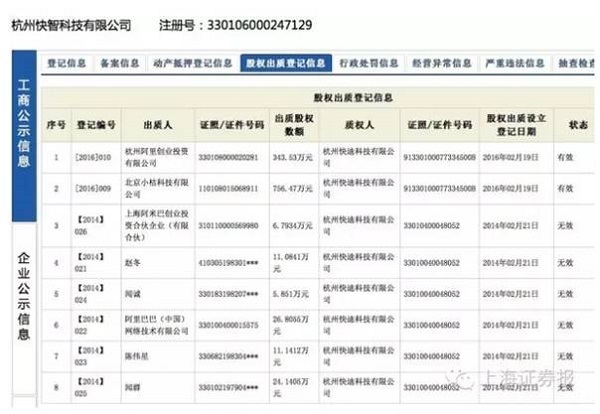Image resolution: width=600 pixels, height=414 pixels.
Task: Click the amount 6.7934万元
Action: [x=292, y=225]
